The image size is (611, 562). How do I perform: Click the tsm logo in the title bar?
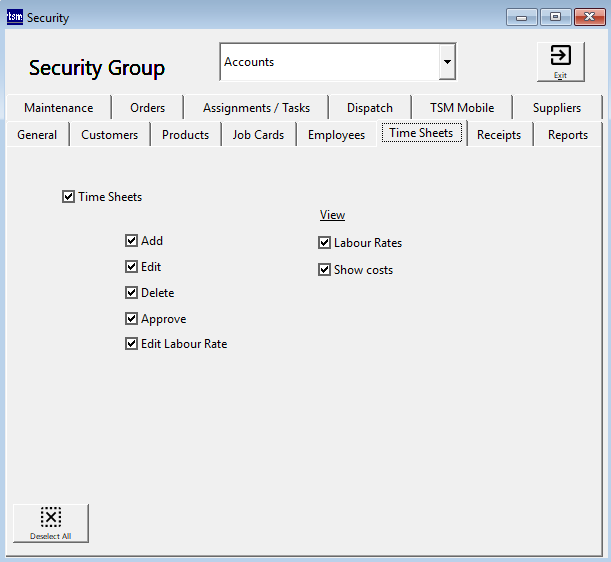click(15, 17)
